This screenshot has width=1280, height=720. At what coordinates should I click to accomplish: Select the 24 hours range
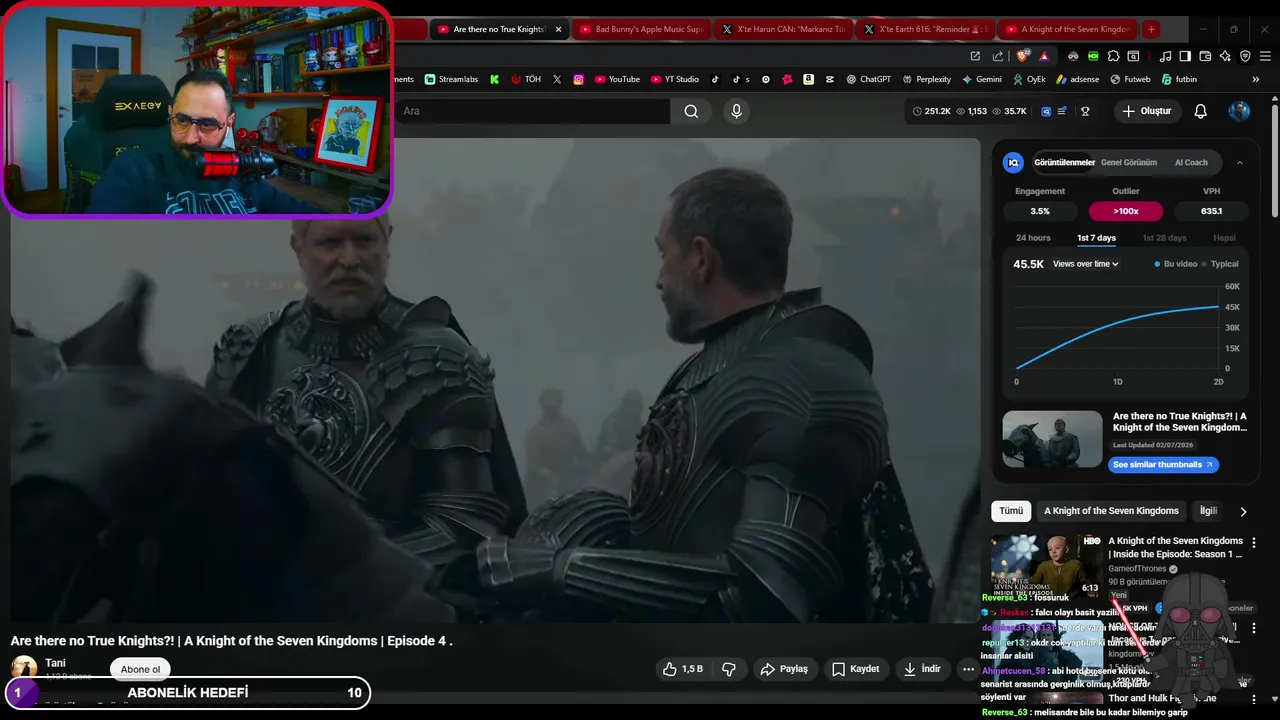click(1033, 238)
